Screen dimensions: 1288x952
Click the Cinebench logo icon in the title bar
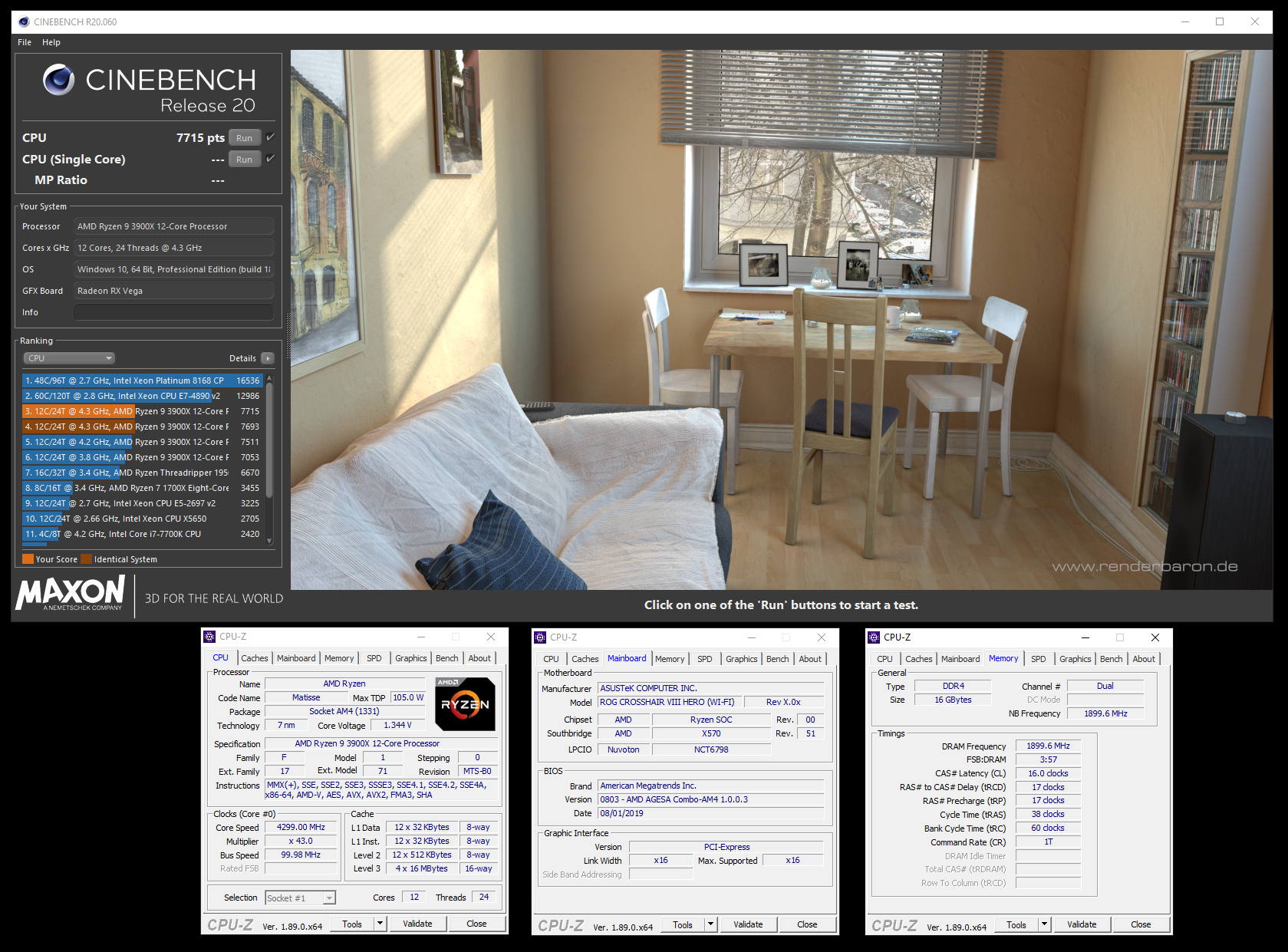click(24, 21)
